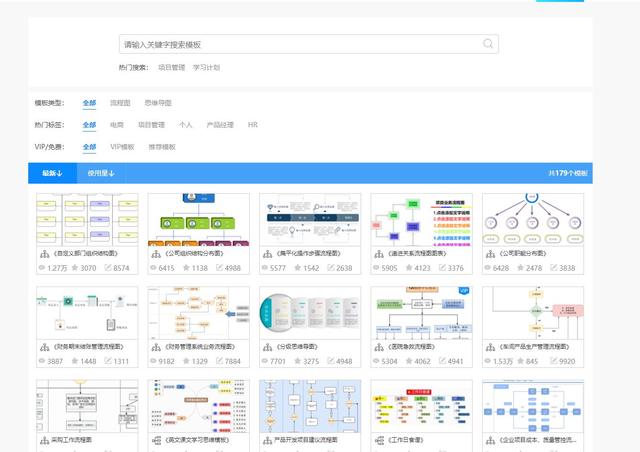The height and width of the screenshot is (452, 640).
Task: Click edit usage icon showing 7884
Action: [x=219, y=361]
